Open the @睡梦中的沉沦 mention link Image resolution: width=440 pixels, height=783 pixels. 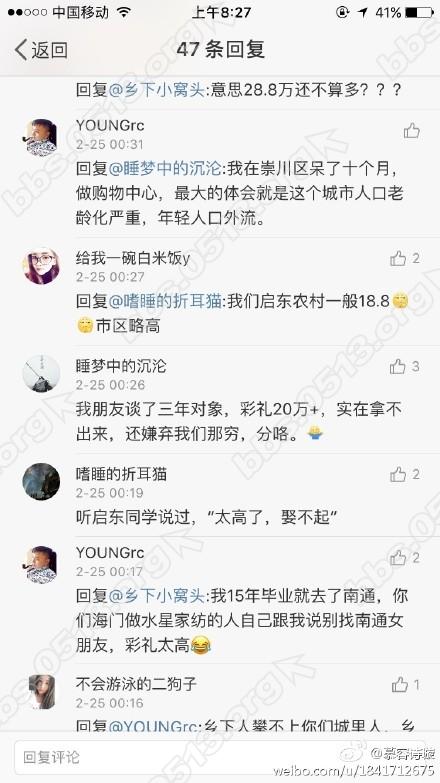coord(165,168)
